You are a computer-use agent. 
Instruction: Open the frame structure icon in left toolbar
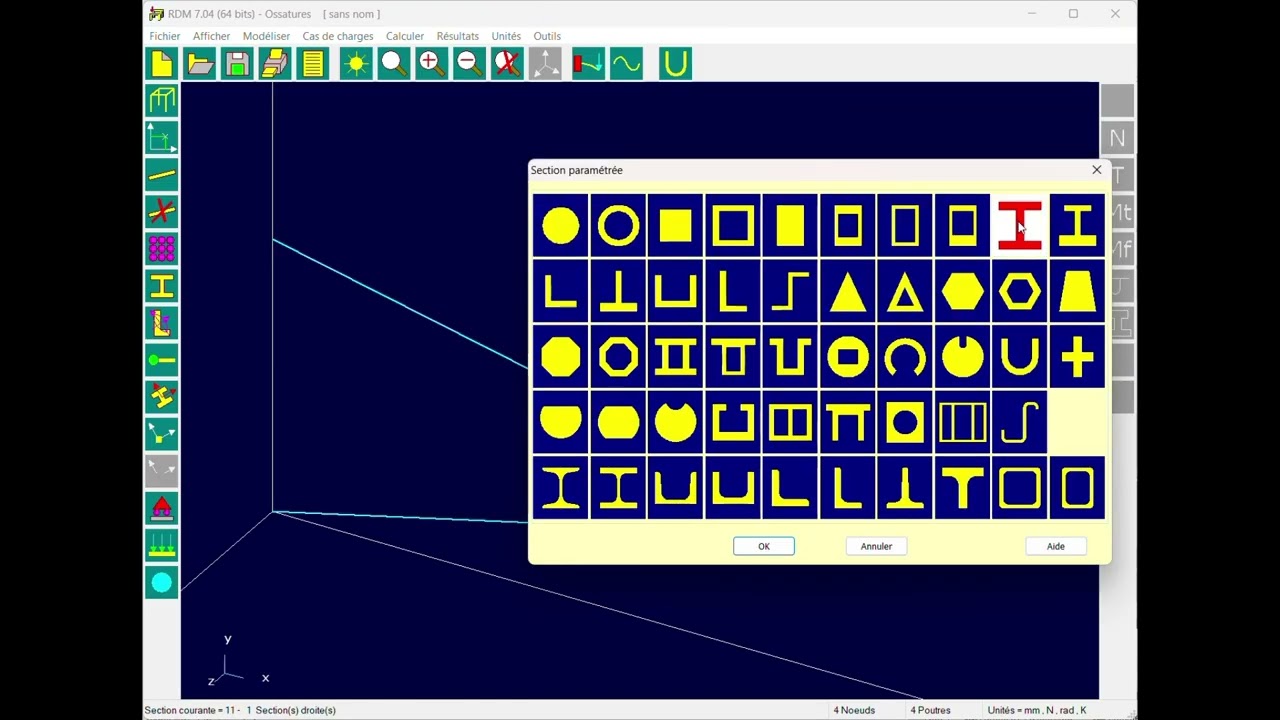pos(162,100)
